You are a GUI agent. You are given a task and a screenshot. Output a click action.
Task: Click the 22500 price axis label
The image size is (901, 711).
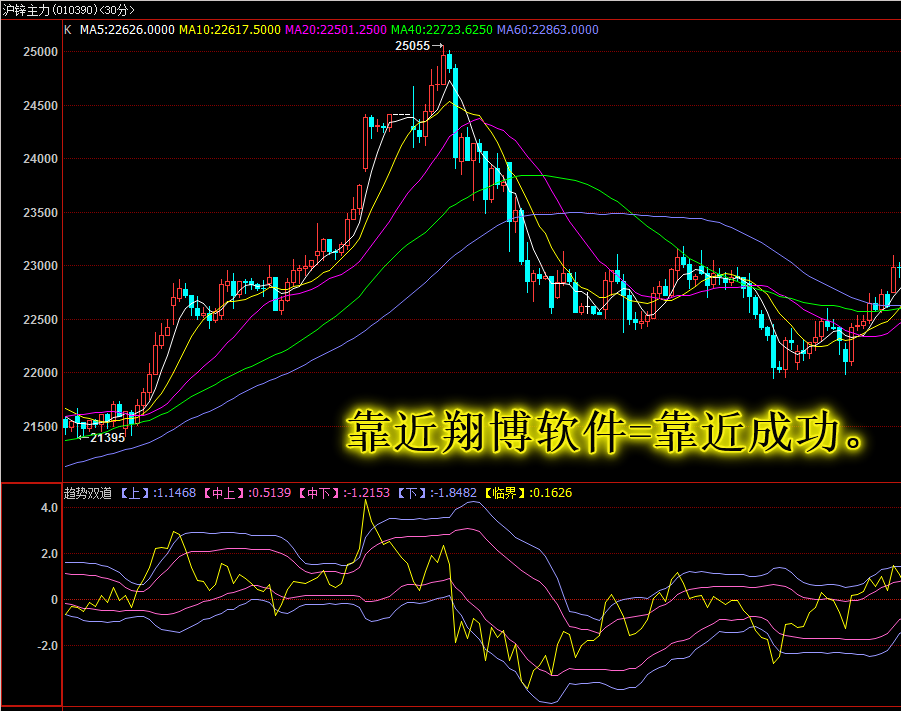40,320
